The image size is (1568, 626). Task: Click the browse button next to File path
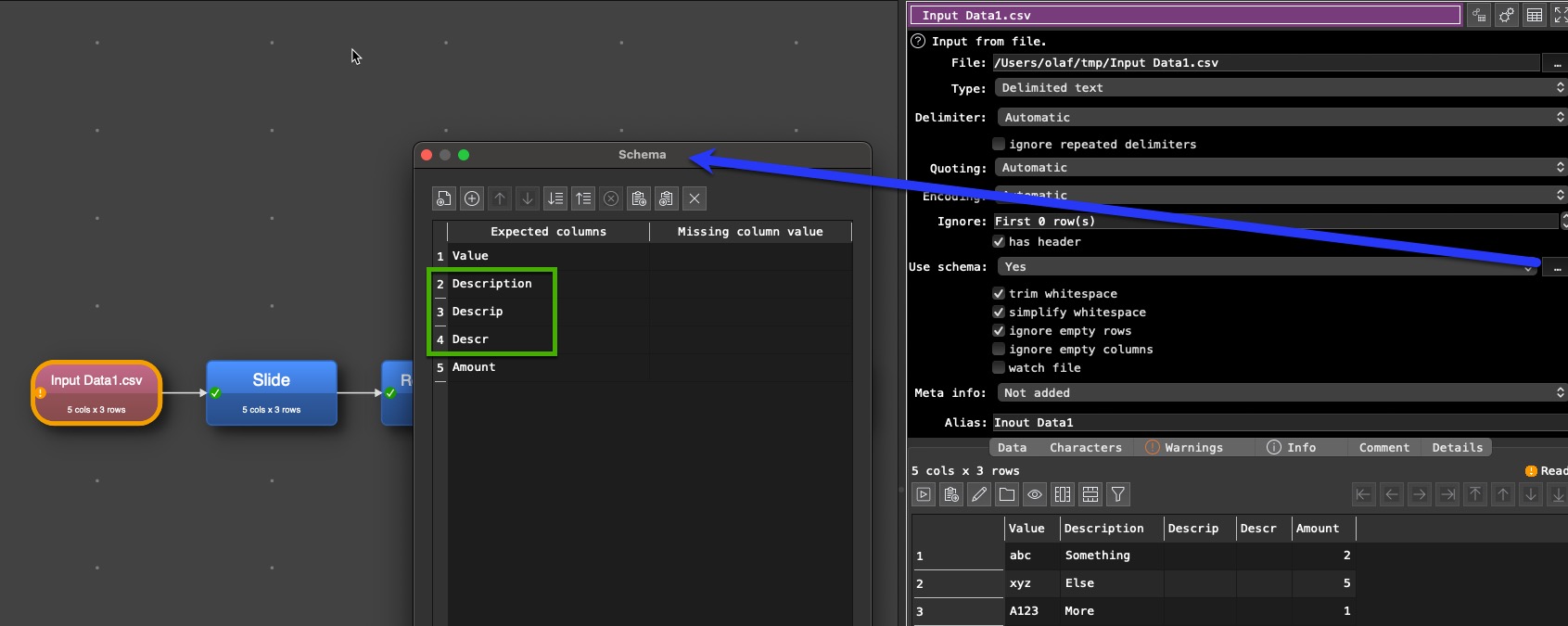[1555, 63]
